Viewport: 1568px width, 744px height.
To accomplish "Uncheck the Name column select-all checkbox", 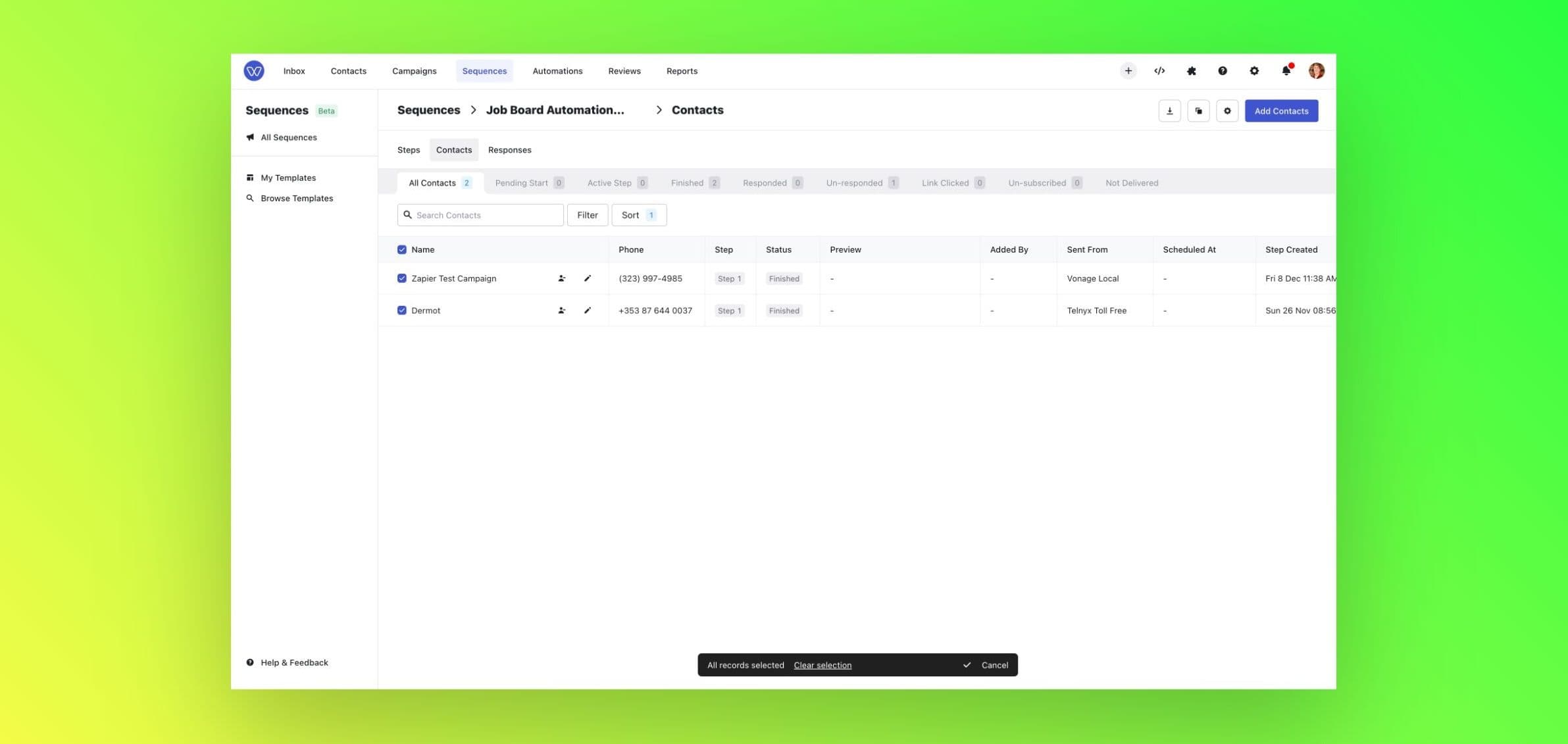I will click(402, 250).
